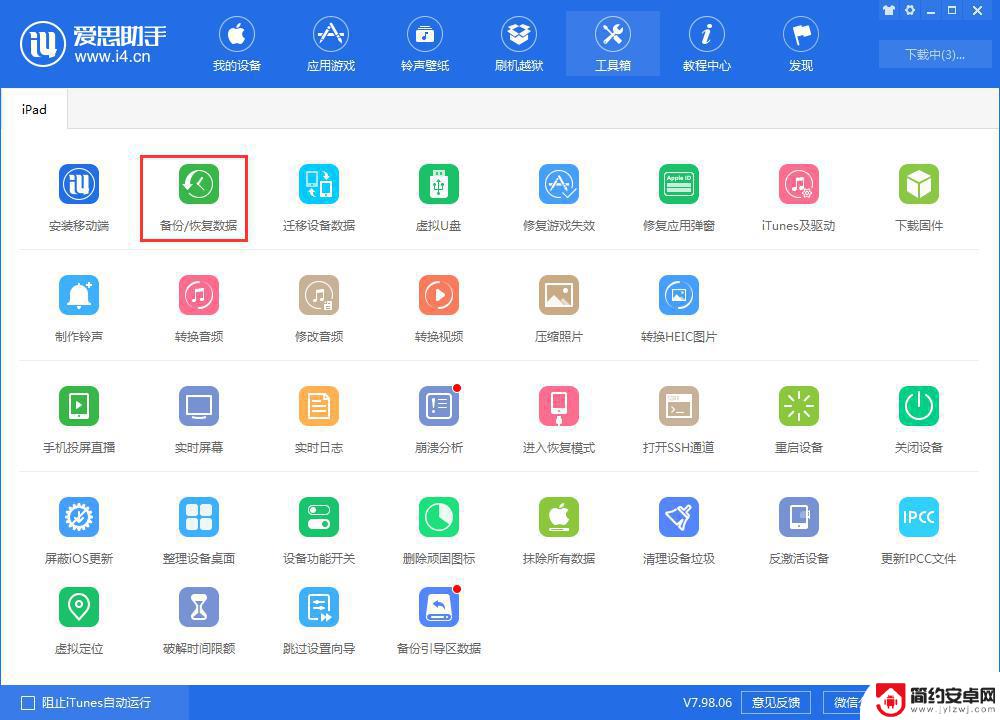Launch 转换音频 tool

tap(198, 295)
